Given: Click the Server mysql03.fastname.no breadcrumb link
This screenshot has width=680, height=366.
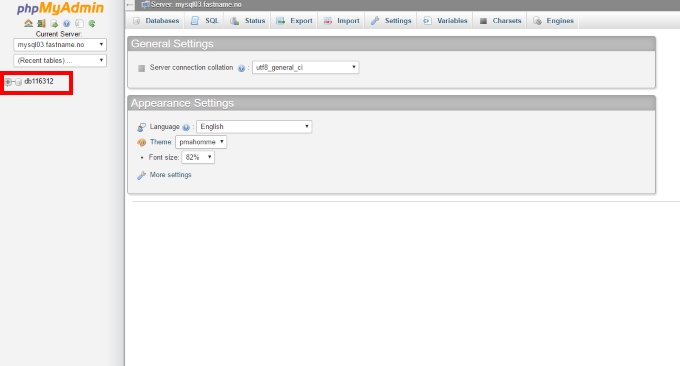Looking at the screenshot, I should pyautogui.click(x=196, y=5).
